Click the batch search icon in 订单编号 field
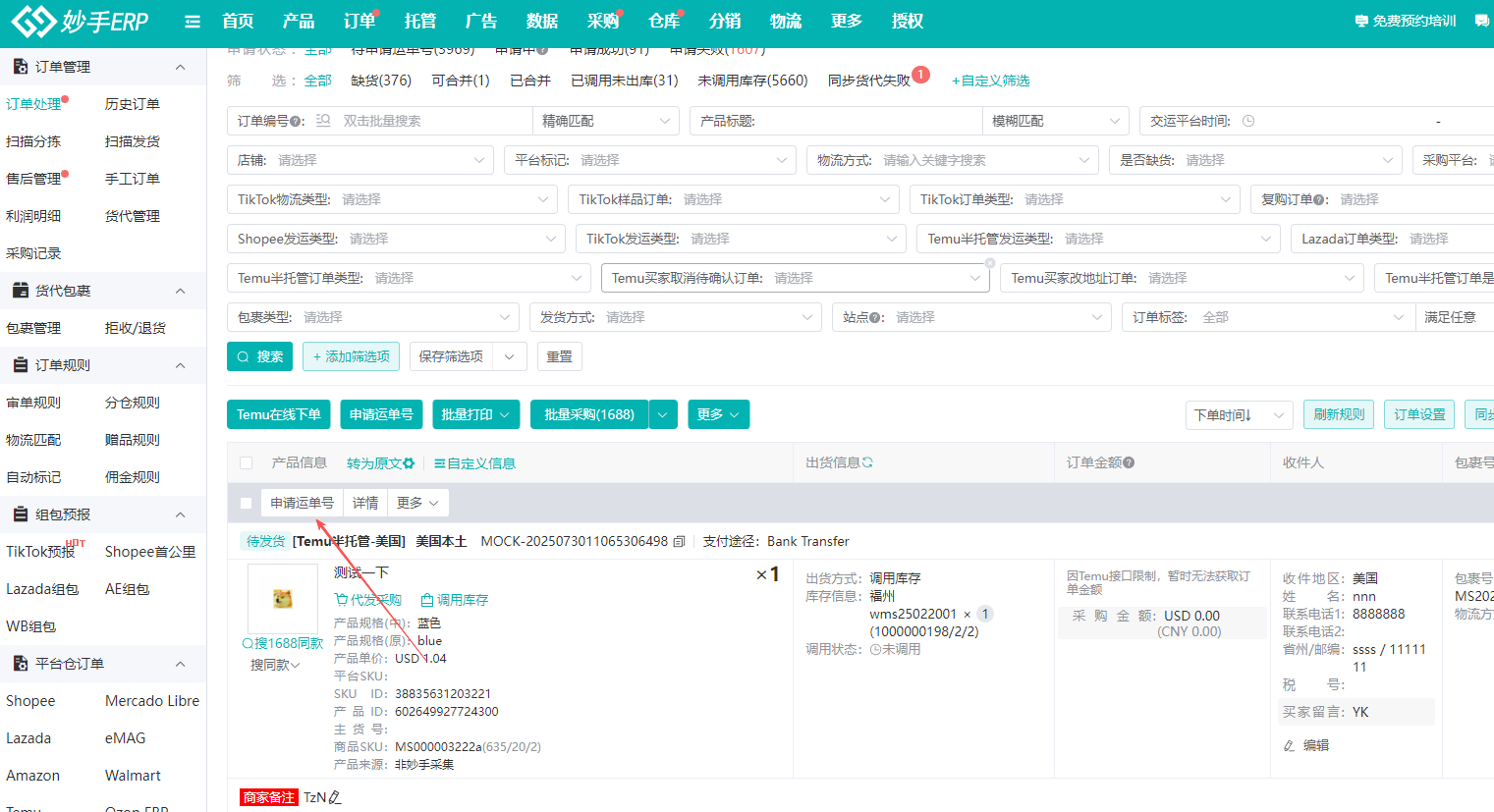The height and width of the screenshot is (812, 1494). 323,121
